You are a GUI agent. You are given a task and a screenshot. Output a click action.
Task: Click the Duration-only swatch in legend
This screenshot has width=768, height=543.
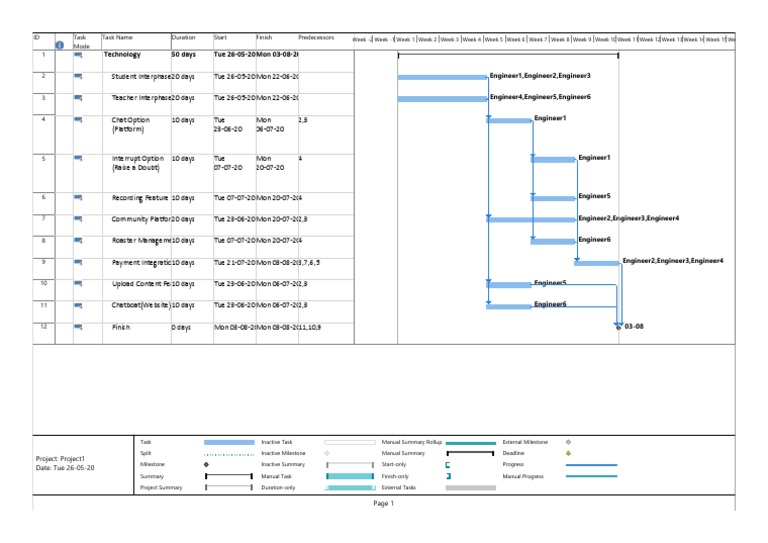tap(350, 488)
